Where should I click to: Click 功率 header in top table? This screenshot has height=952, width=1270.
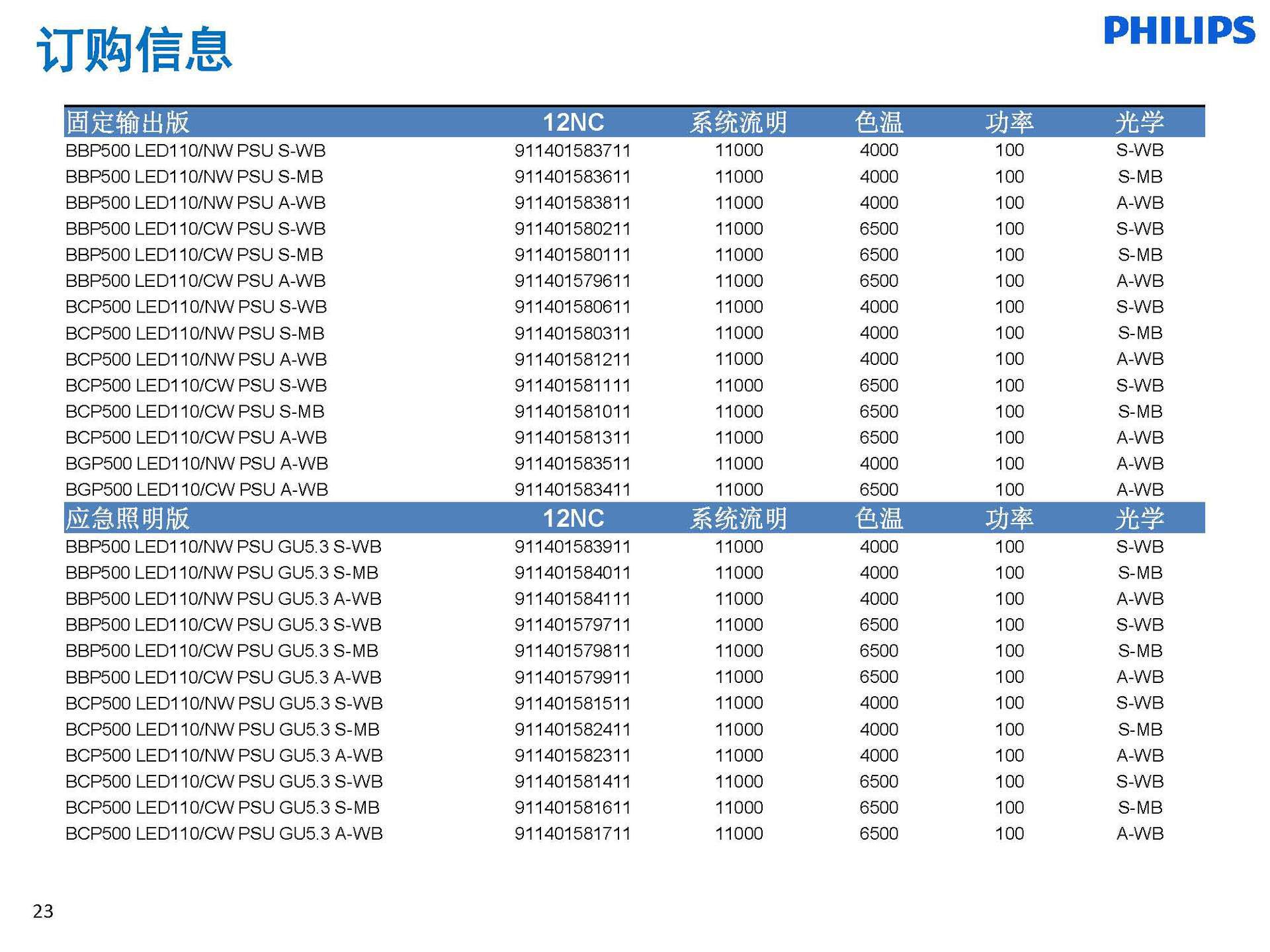point(1009,122)
